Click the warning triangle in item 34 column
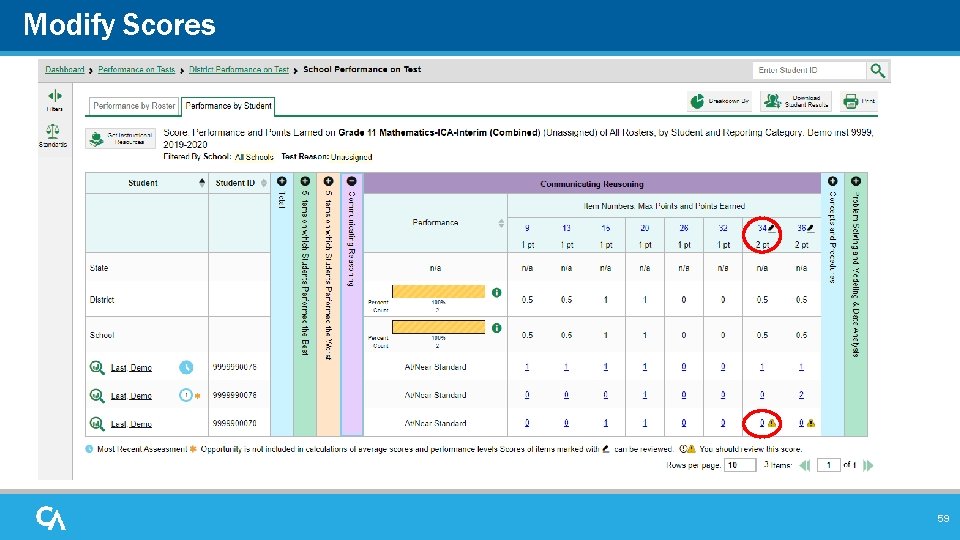 [771, 423]
